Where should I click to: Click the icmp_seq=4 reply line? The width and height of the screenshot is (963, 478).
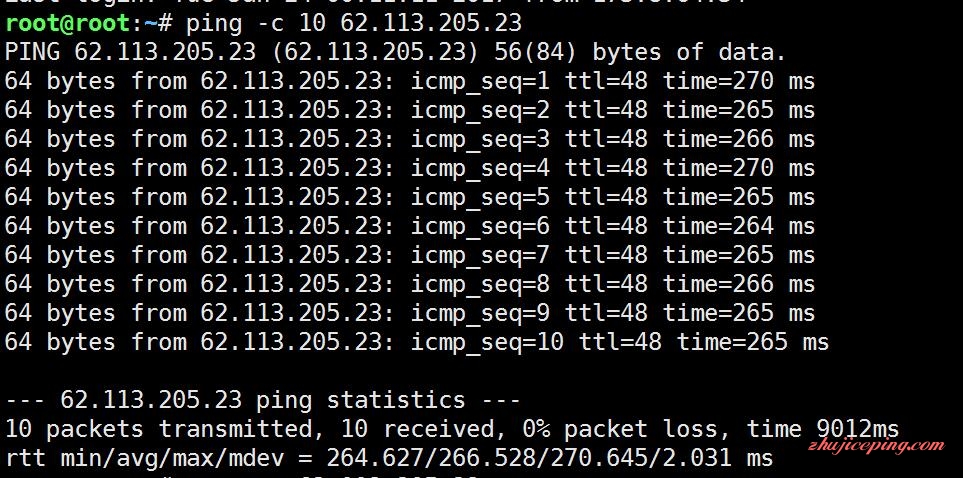[410, 168]
